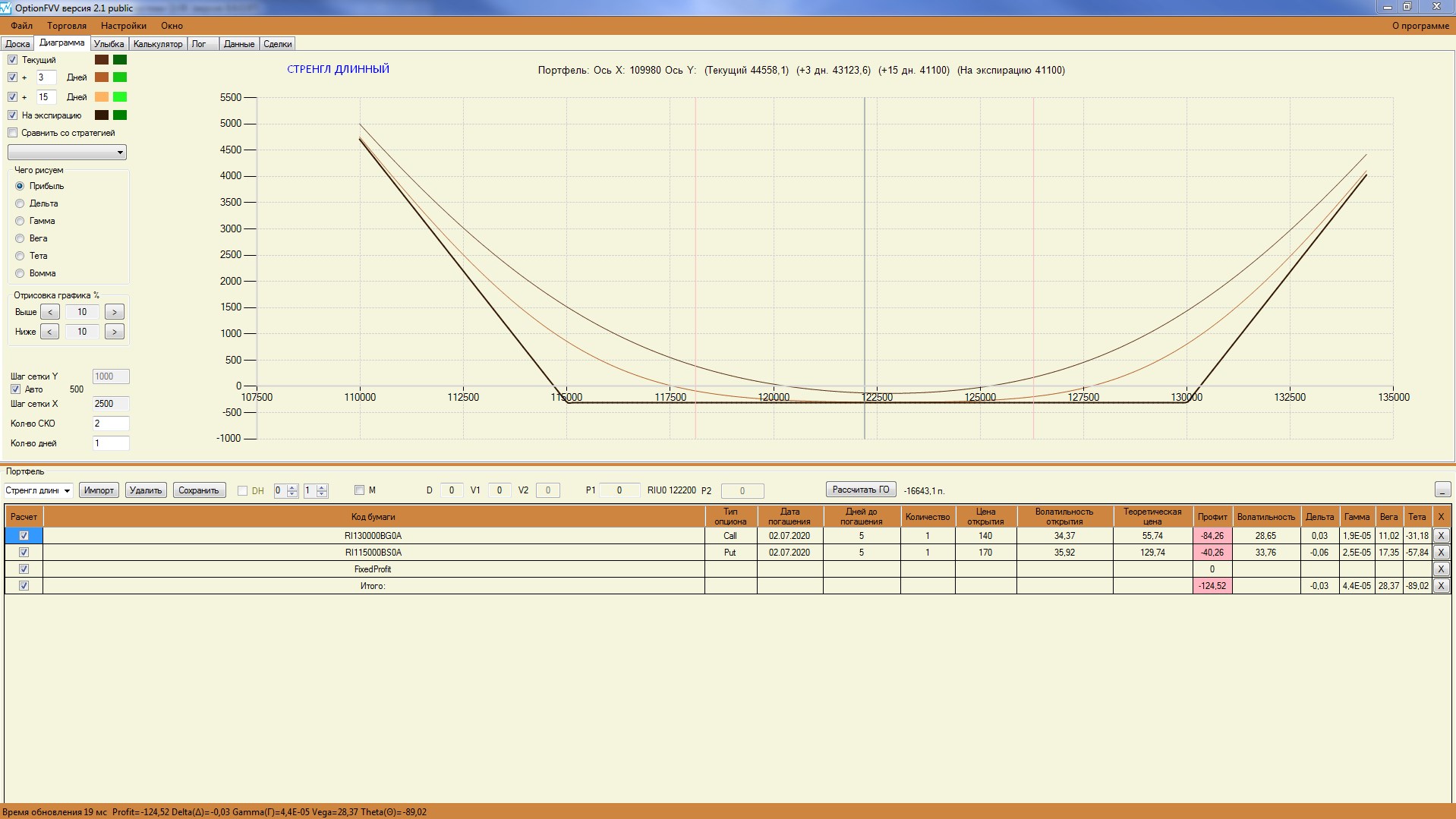
Task: Open the Торговля menu
Action: point(67,26)
